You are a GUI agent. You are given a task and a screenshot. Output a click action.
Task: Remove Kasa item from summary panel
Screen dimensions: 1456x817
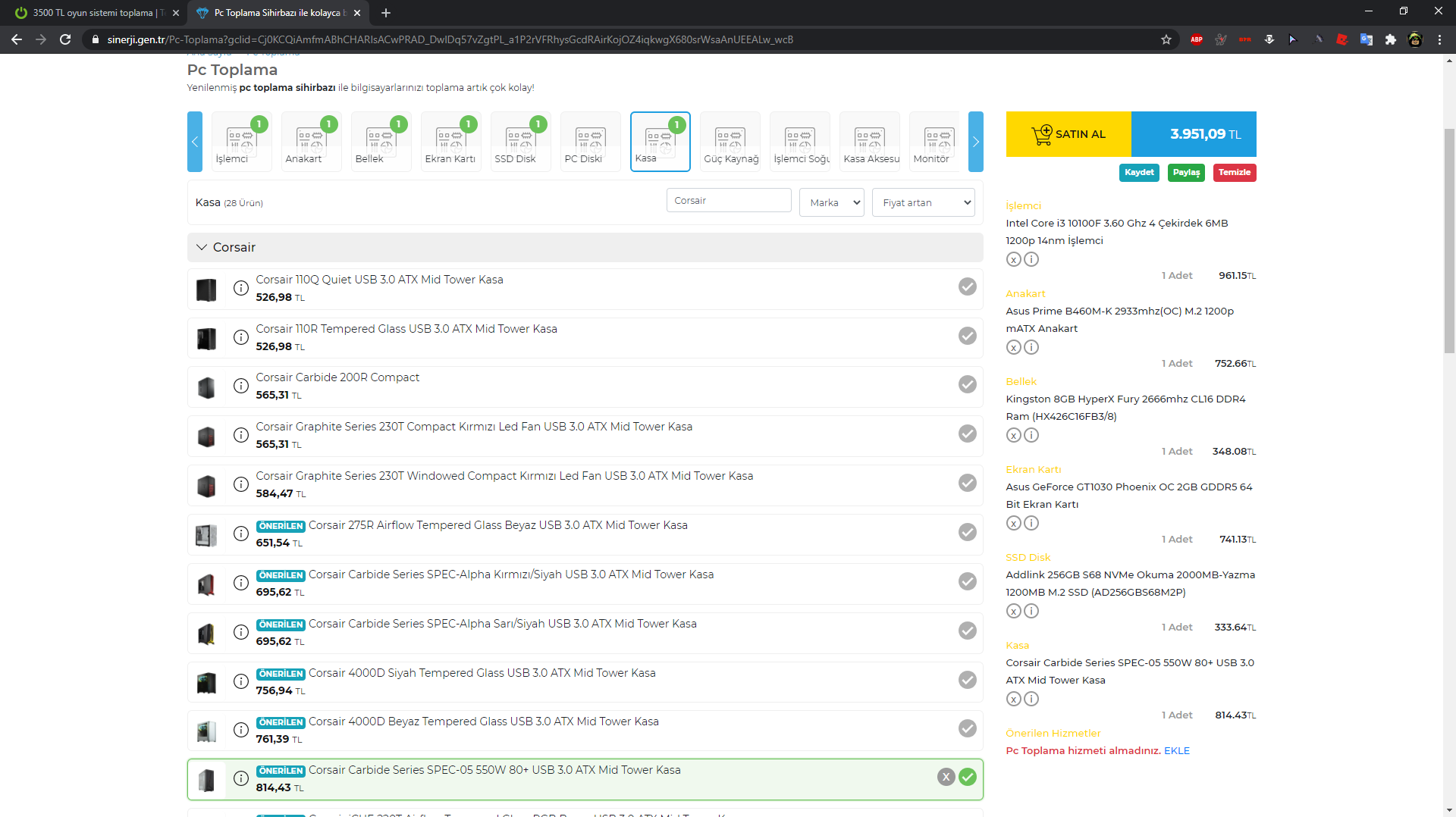(1014, 699)
